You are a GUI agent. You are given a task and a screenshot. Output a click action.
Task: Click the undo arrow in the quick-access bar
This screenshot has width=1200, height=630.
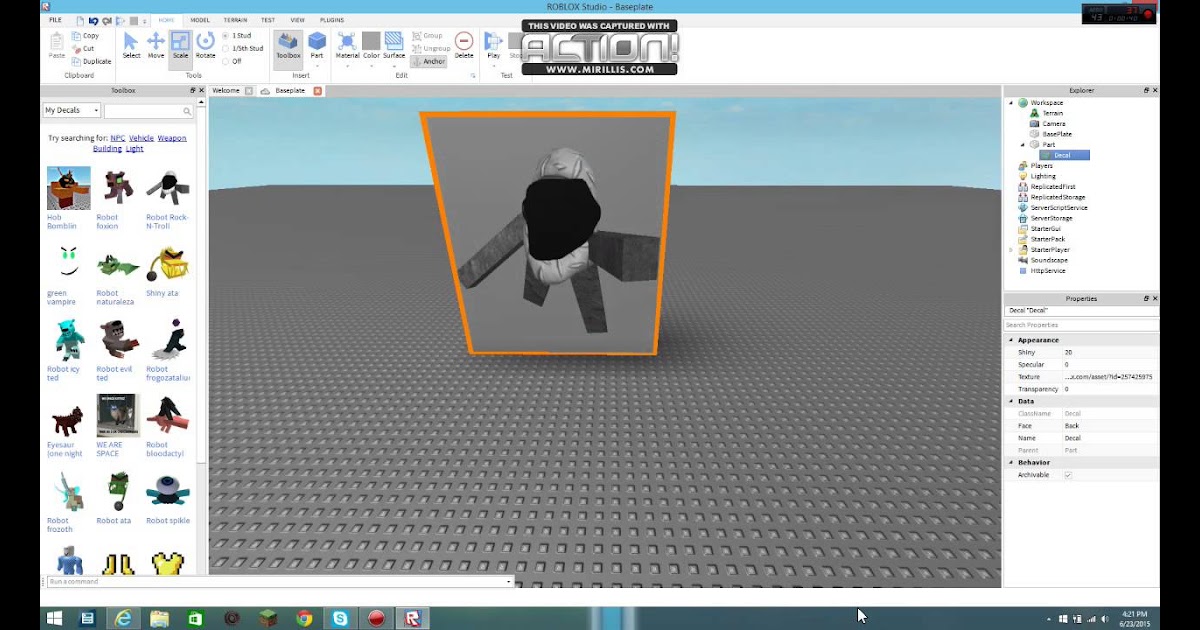click(x=92, y=20)
